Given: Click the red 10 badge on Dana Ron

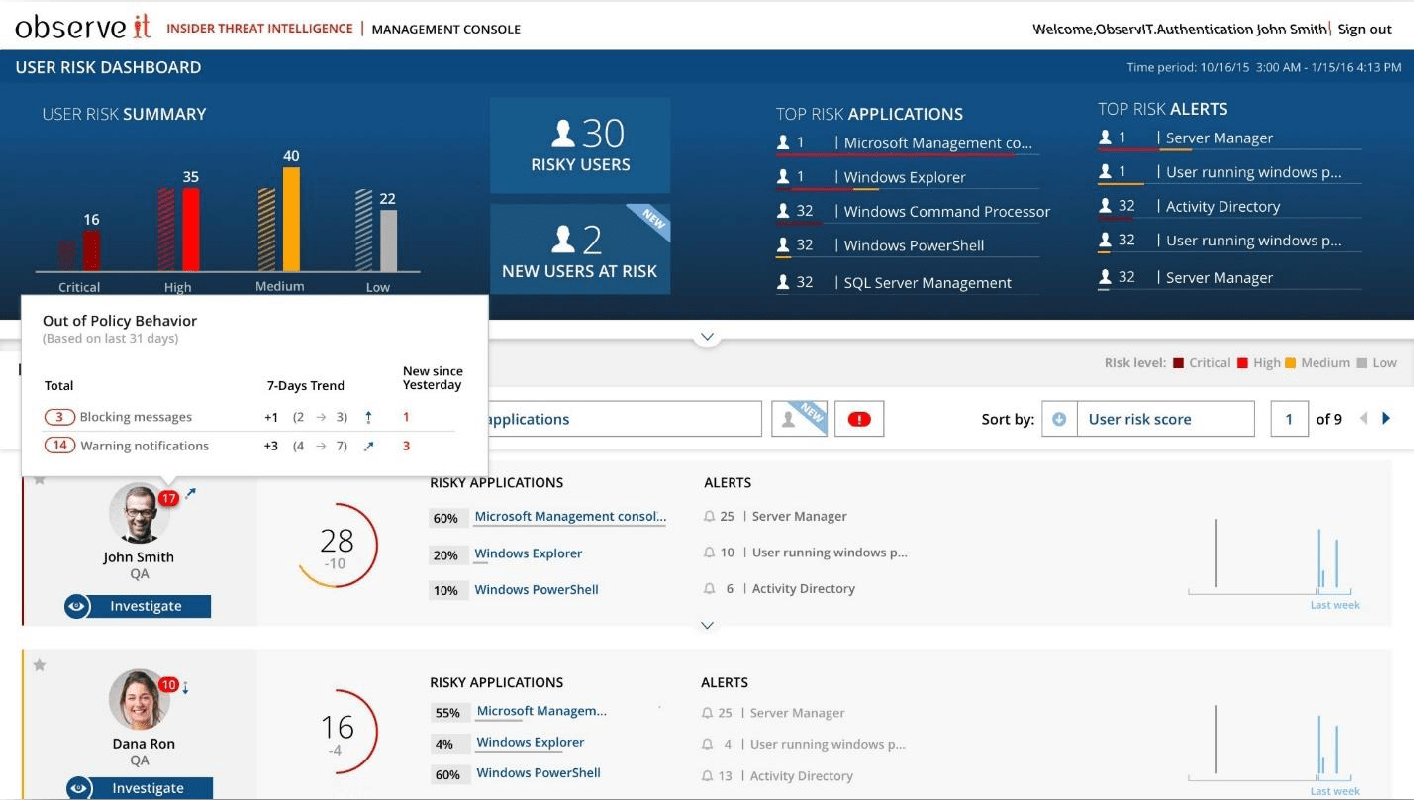Looking at the screenshot, I should (x=168, y=685).
